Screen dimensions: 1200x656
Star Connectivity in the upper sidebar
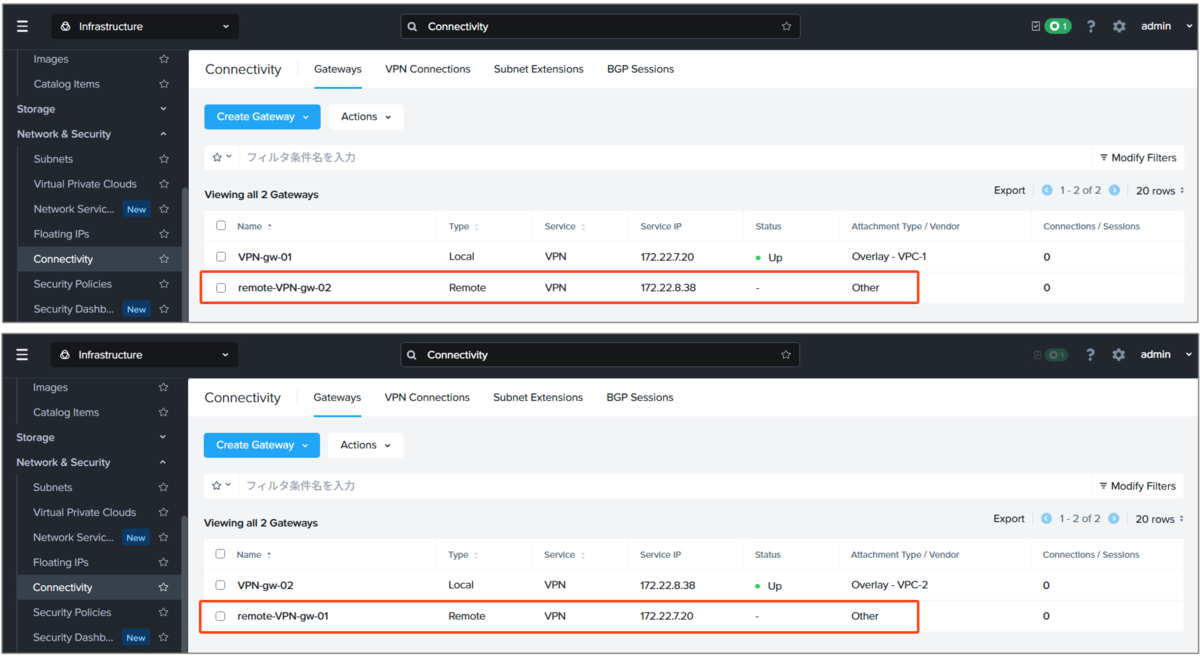[164, 259]
